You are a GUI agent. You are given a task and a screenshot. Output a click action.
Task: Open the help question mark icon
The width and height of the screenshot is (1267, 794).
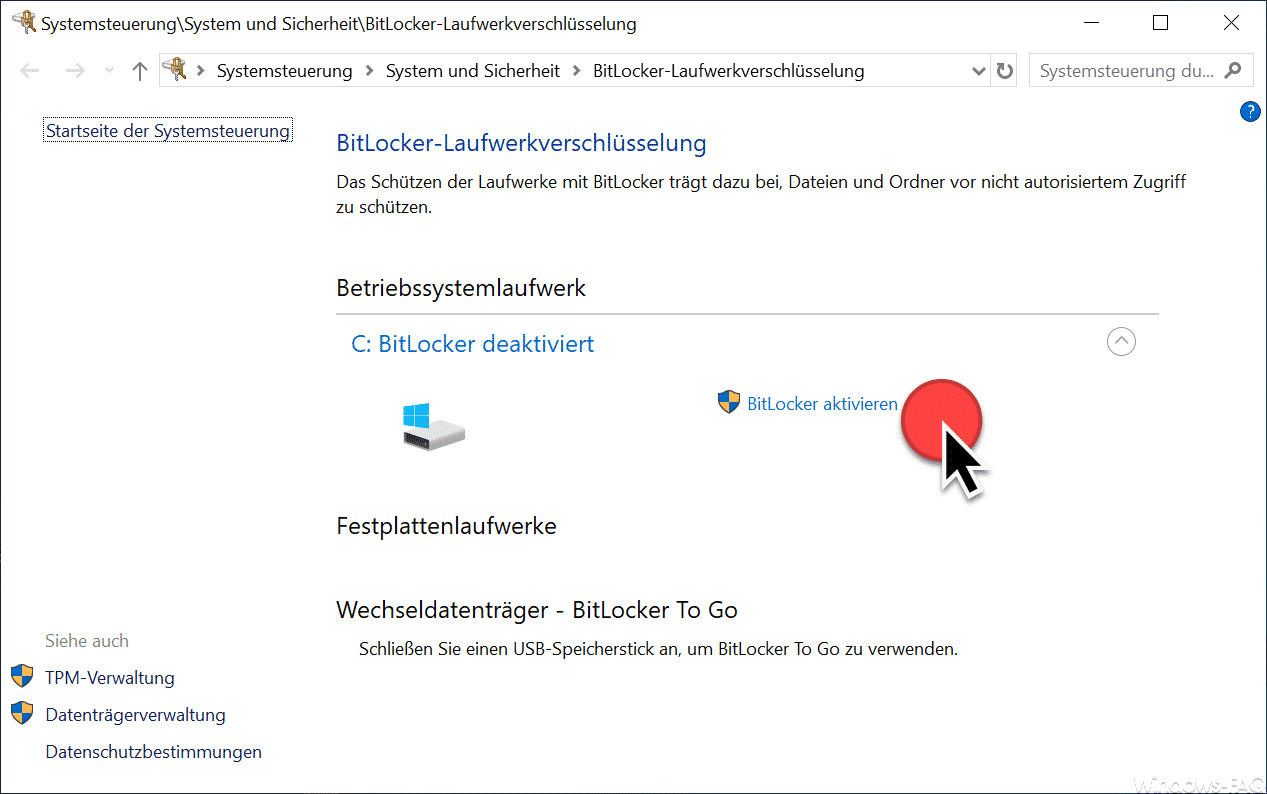[1249, 112]
